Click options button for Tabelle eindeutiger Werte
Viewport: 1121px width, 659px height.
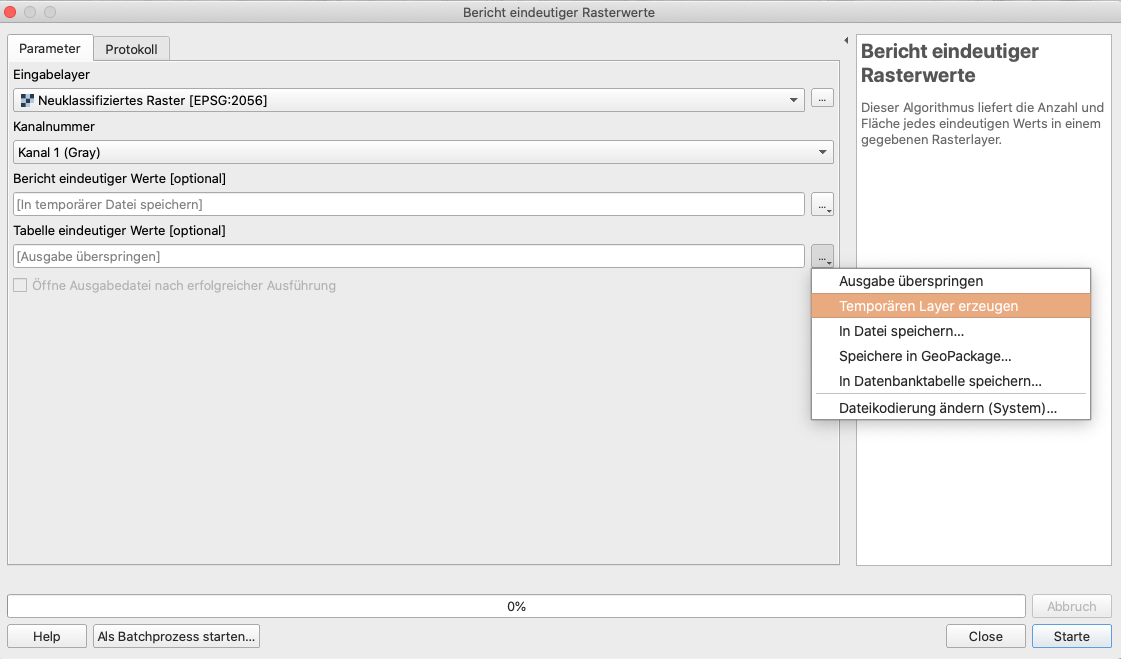[x=822, y=257]
